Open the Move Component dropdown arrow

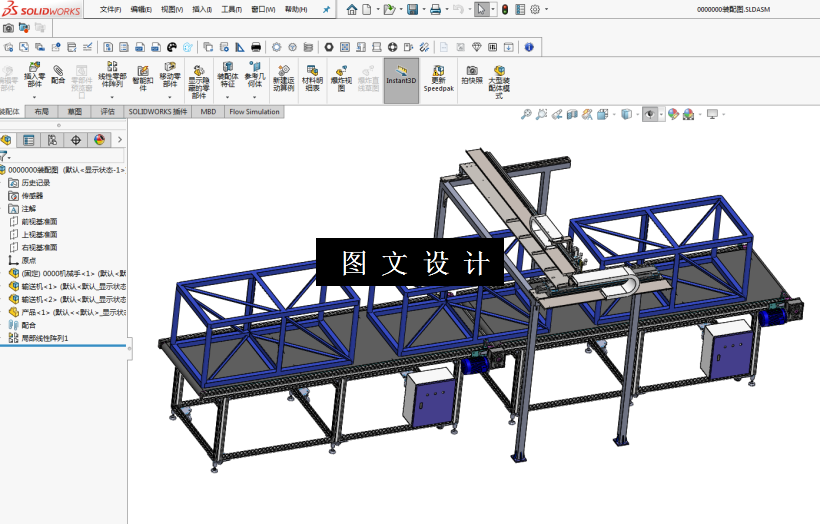169,97
